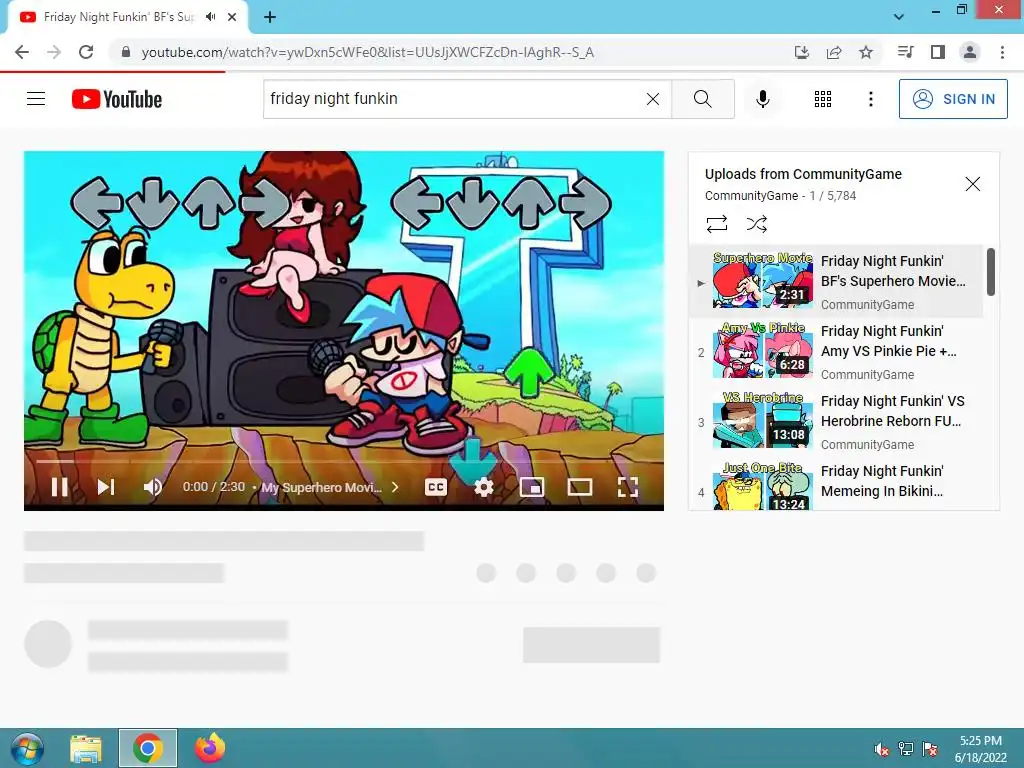The width and height of the screenshot is (1024, 768).
Task: Open File Explorer from taskbar
Action: (86, 748)
